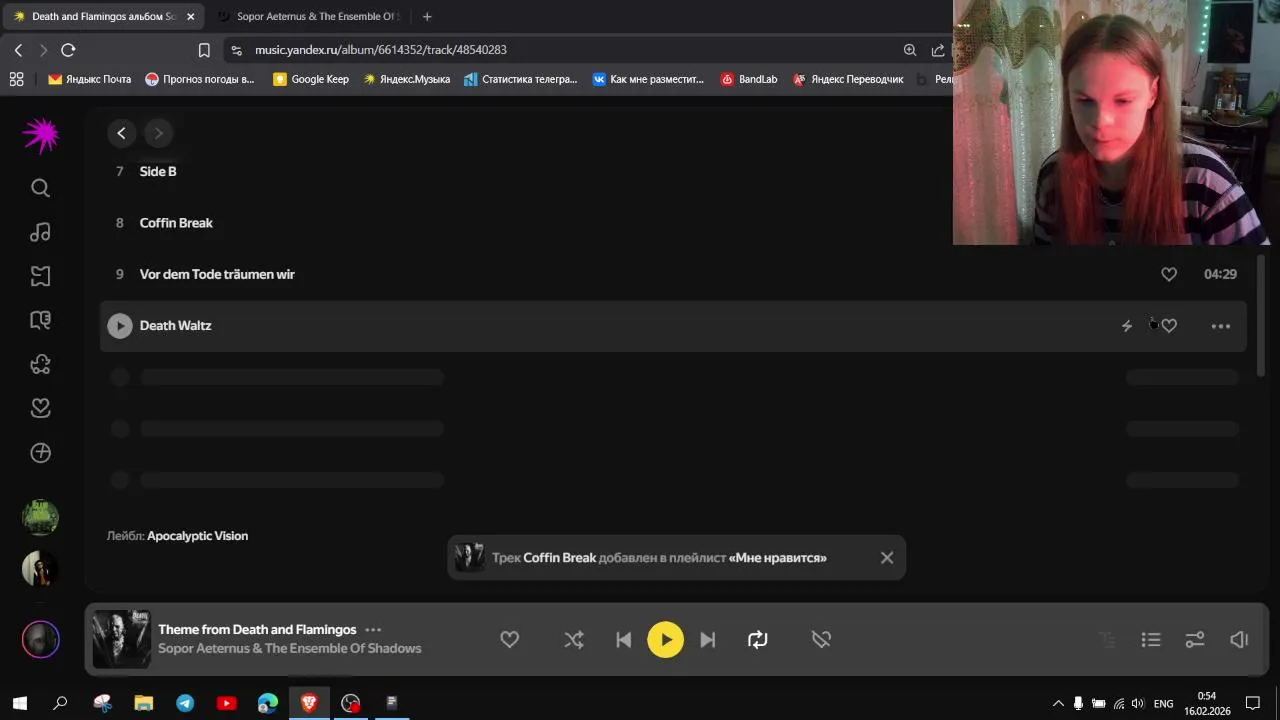Start My Wave from the Death Waltz lightning icon
The image size is (1280, 720).
(x=1127, y=326)
